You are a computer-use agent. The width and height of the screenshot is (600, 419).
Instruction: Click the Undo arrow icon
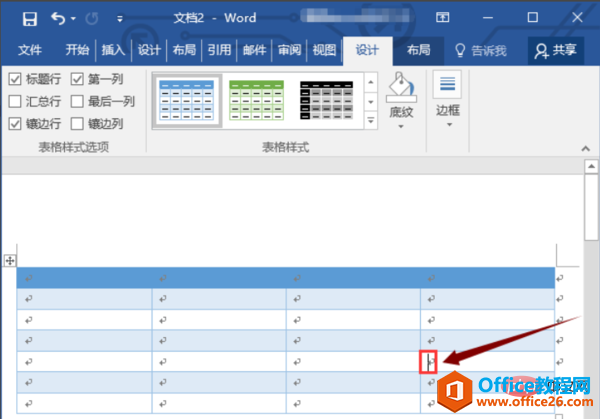(58, 18)
